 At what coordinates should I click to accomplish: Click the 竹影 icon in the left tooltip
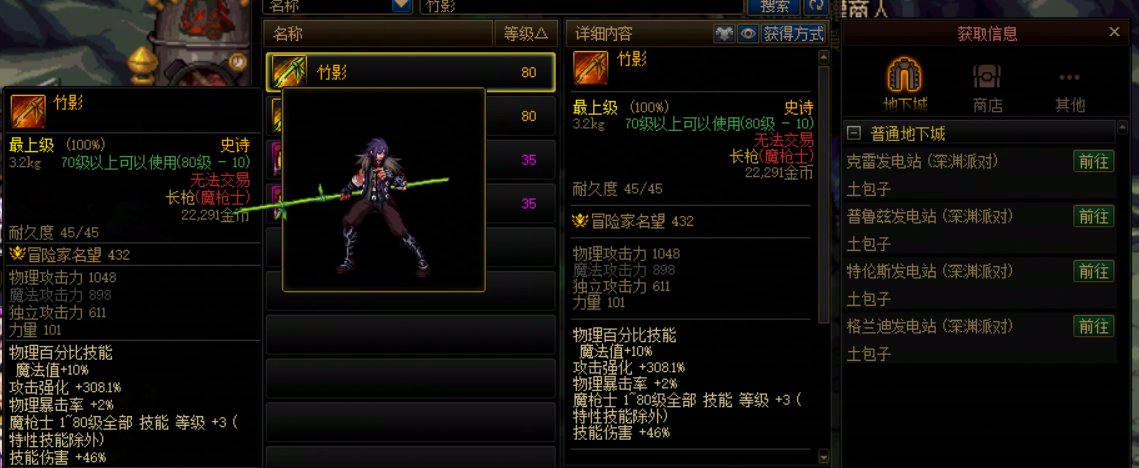(28, 112)
